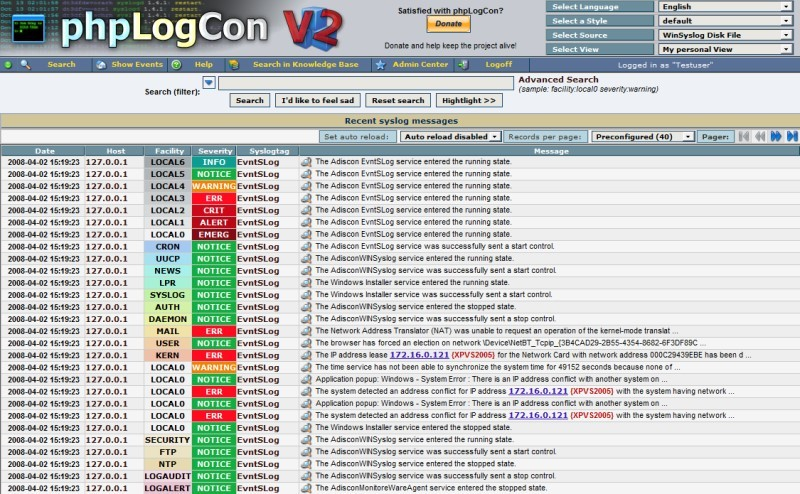Click the I'd like to feel sad button
800x494 pixels.
pos(318,101)
